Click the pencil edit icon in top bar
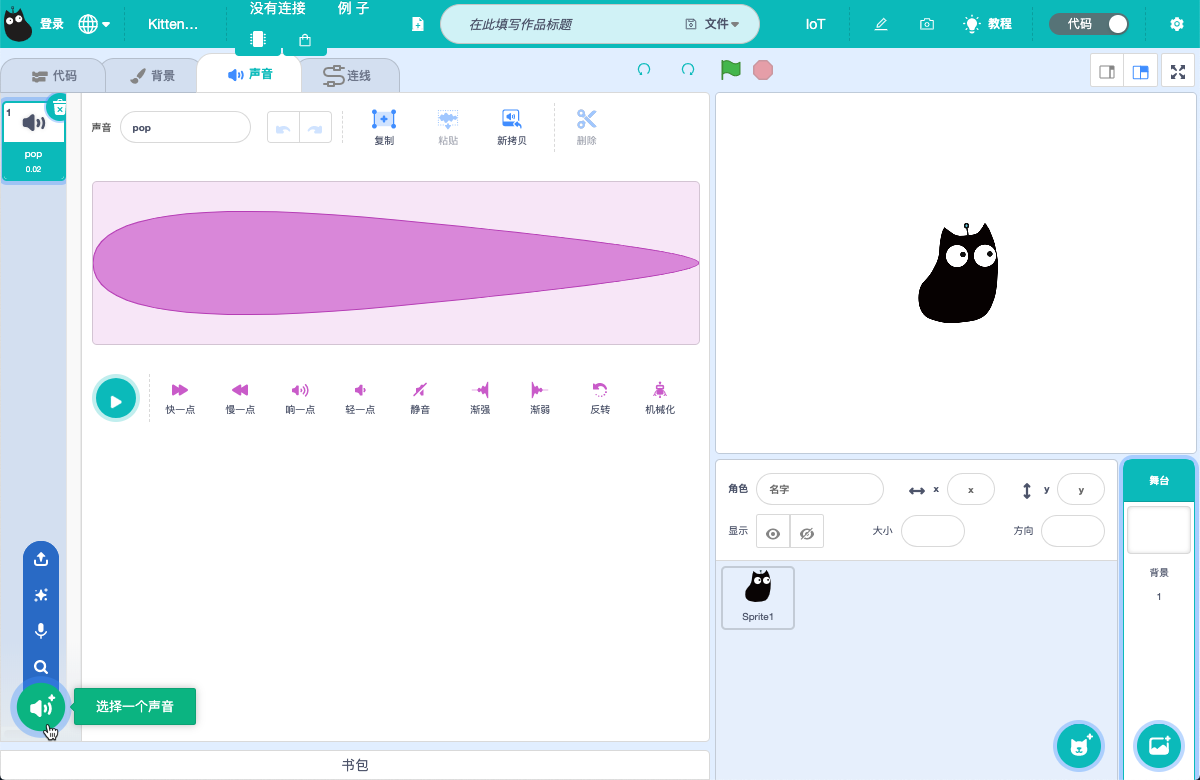 (881, 24)
